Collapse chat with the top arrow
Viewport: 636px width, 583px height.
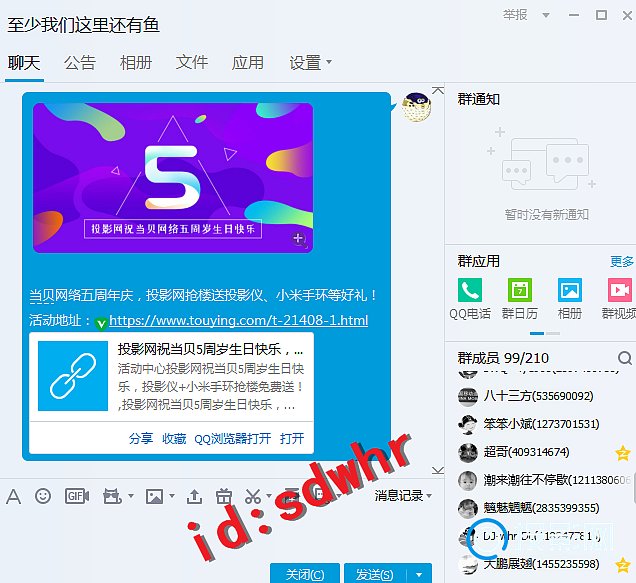pos(438,90)
